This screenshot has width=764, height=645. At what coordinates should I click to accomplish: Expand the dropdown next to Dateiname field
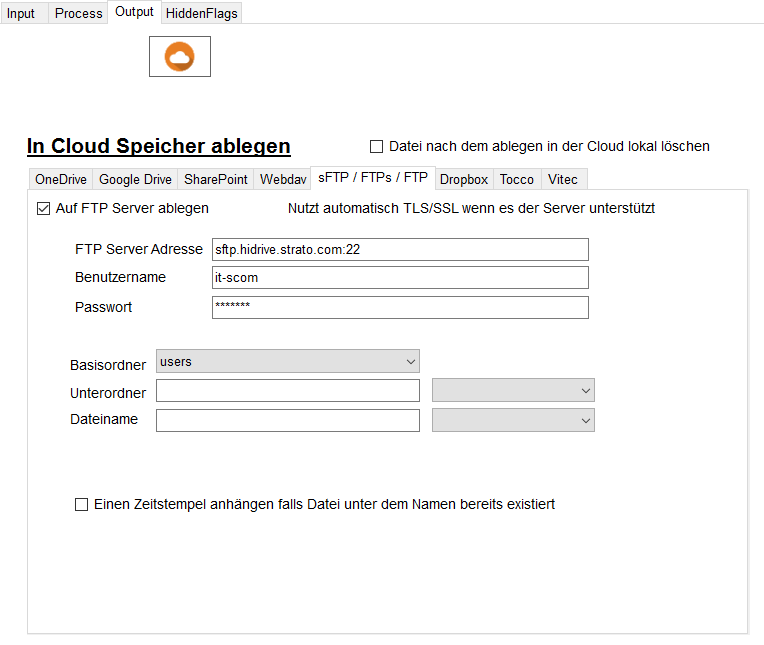pos(513,421)
